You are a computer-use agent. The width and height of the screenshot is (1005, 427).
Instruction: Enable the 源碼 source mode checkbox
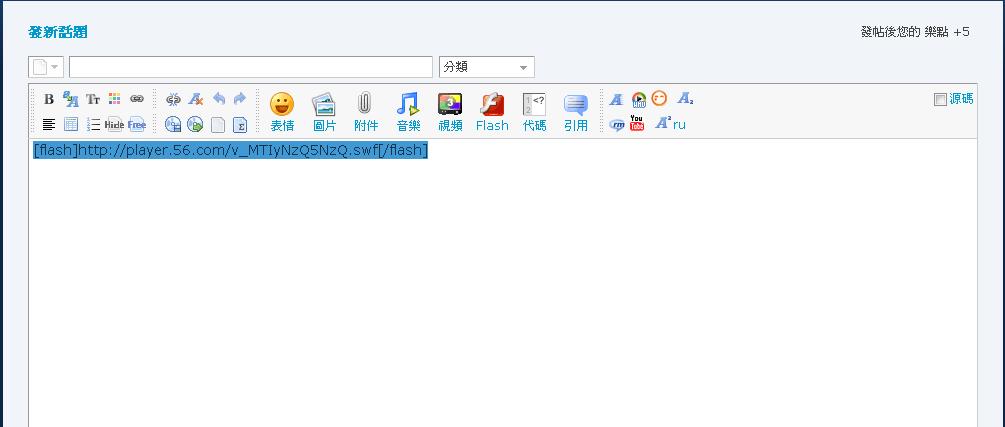tap(940, 99)
